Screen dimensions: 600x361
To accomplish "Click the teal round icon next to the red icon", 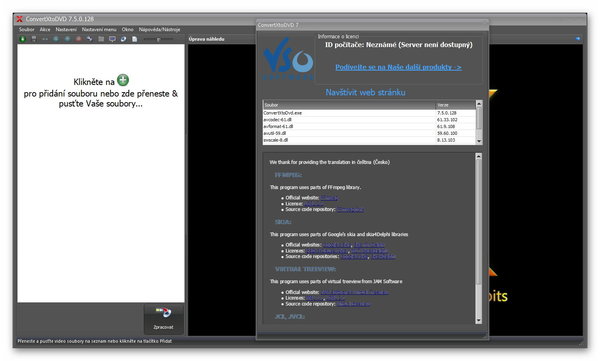I will (x=67, y=39).
